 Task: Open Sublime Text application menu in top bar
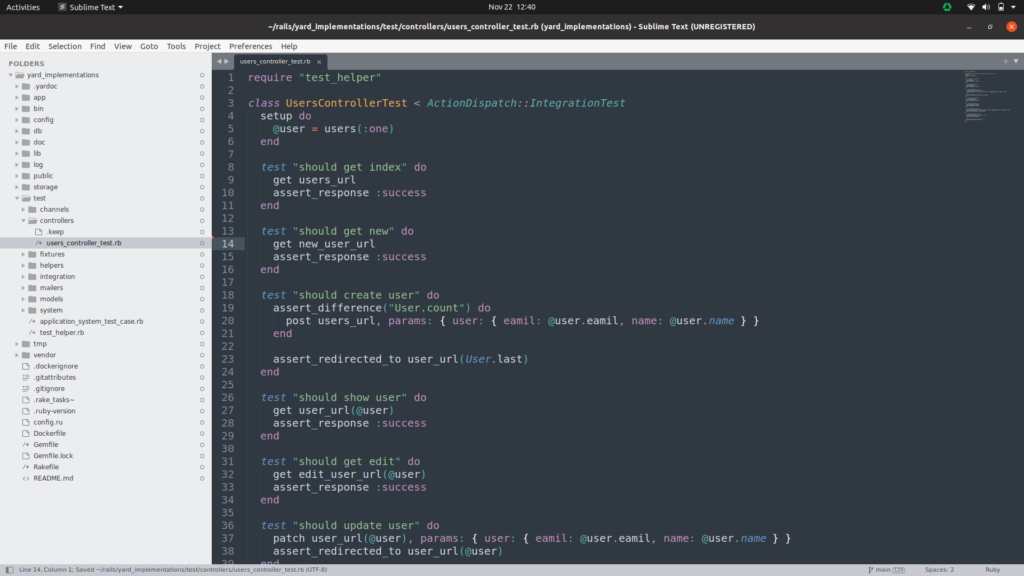click(91, 7)
